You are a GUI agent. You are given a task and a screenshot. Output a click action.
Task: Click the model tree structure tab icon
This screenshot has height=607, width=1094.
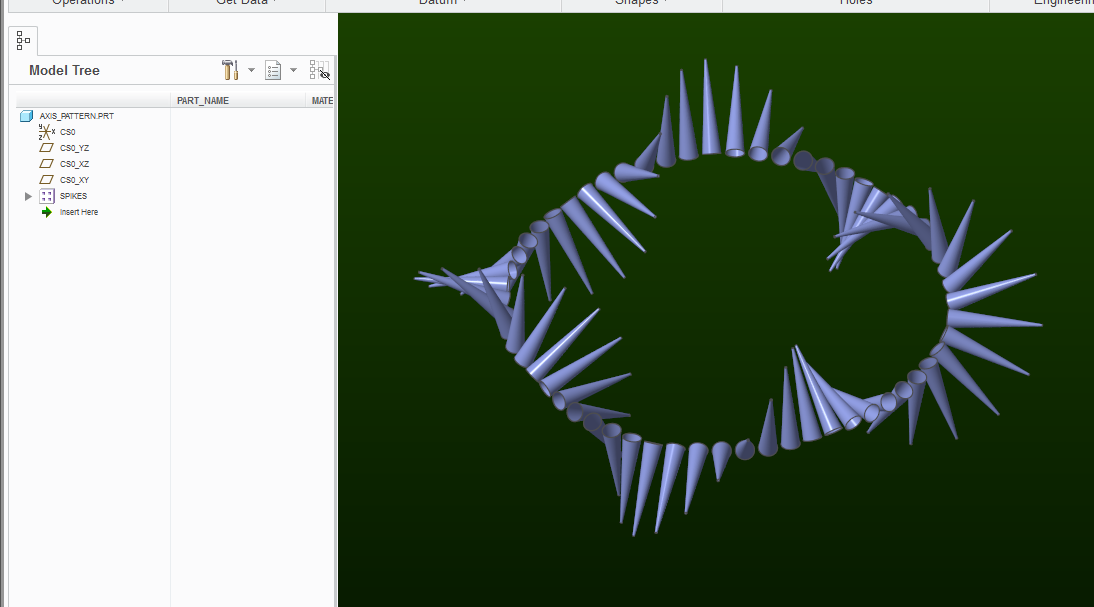23,40
